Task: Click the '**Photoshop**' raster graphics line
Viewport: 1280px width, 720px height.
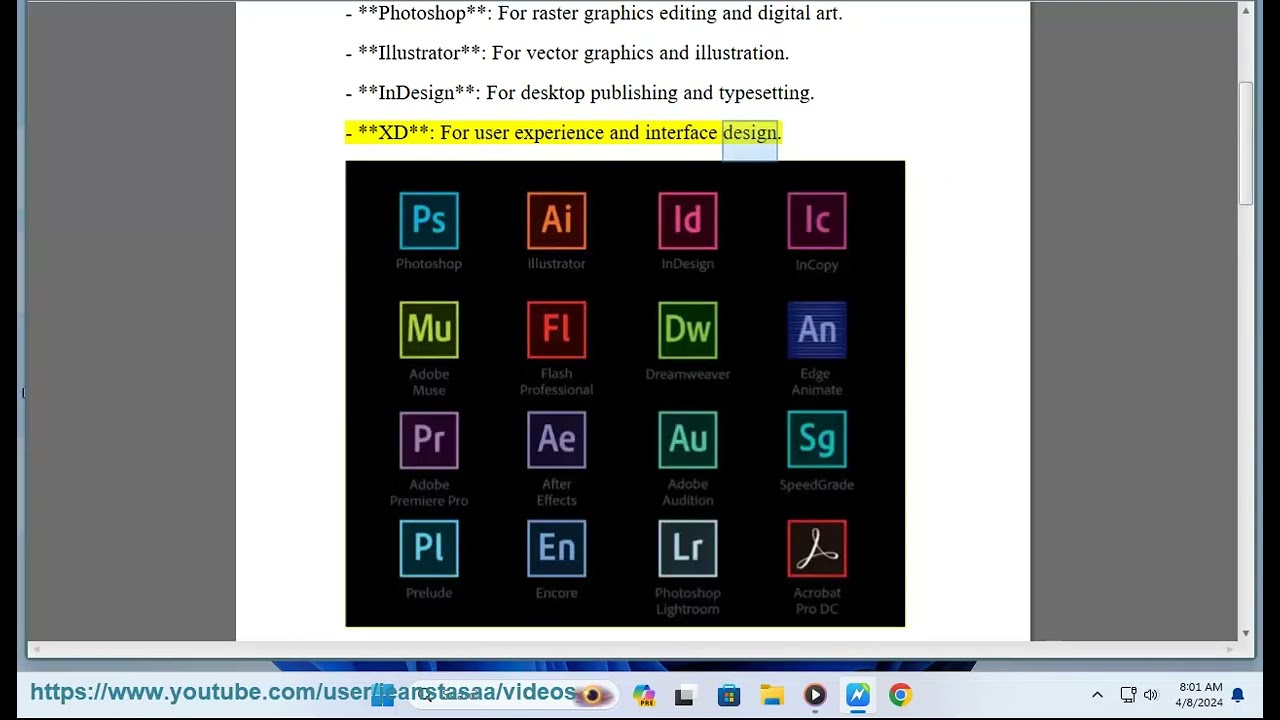Action: 594,13
